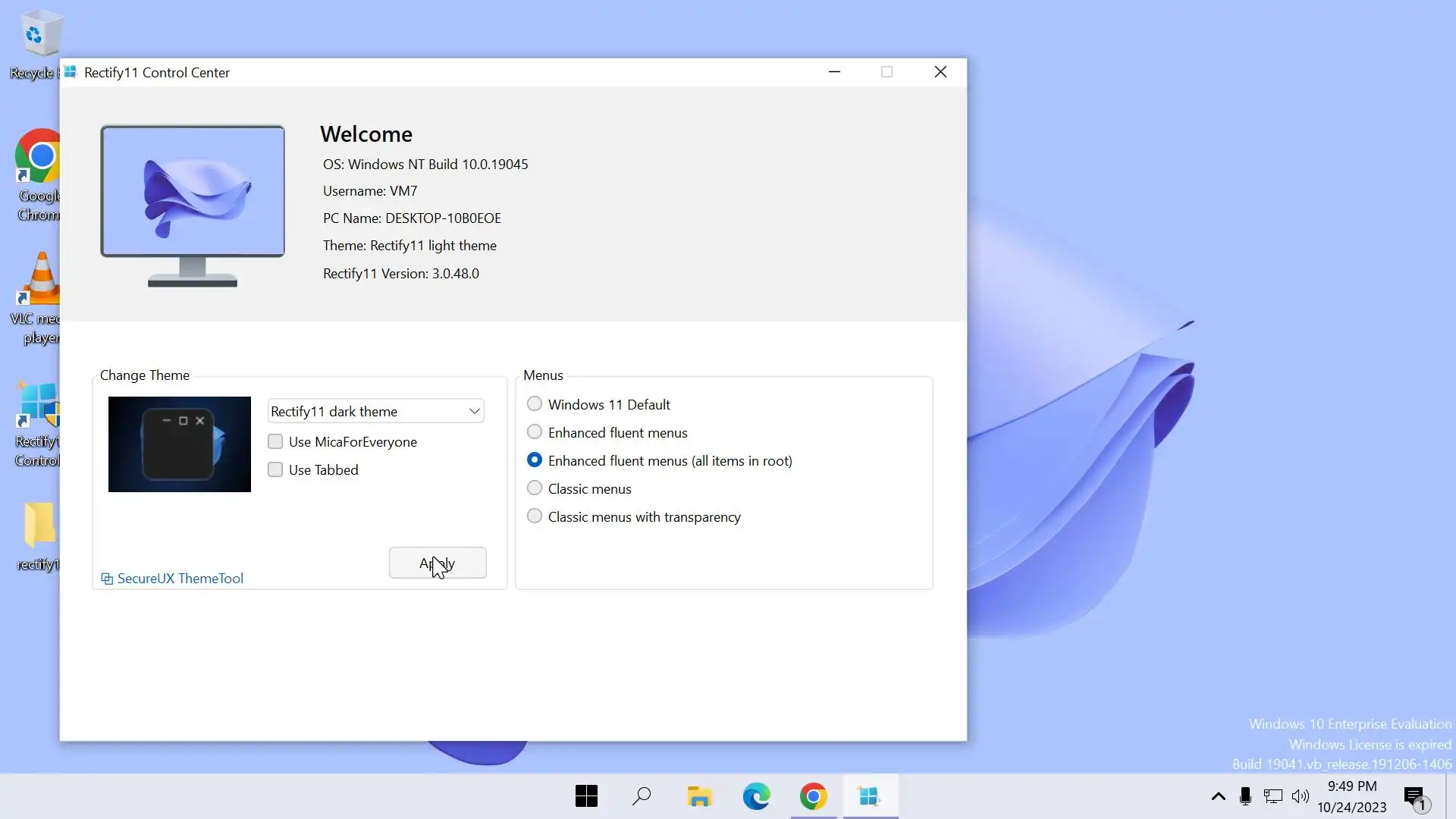
Task: Click the dark theme preview thumbnail
Action: (180, 444)
